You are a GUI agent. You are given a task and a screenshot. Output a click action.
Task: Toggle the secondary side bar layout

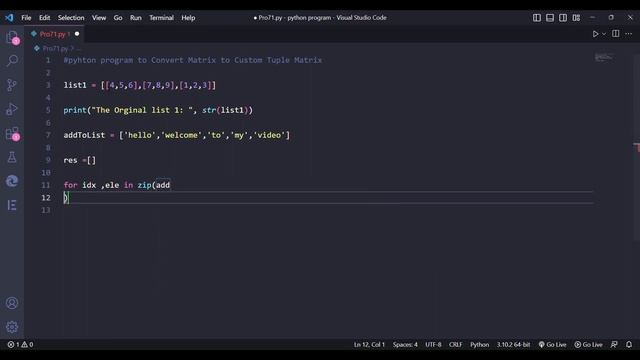(563, 18)
